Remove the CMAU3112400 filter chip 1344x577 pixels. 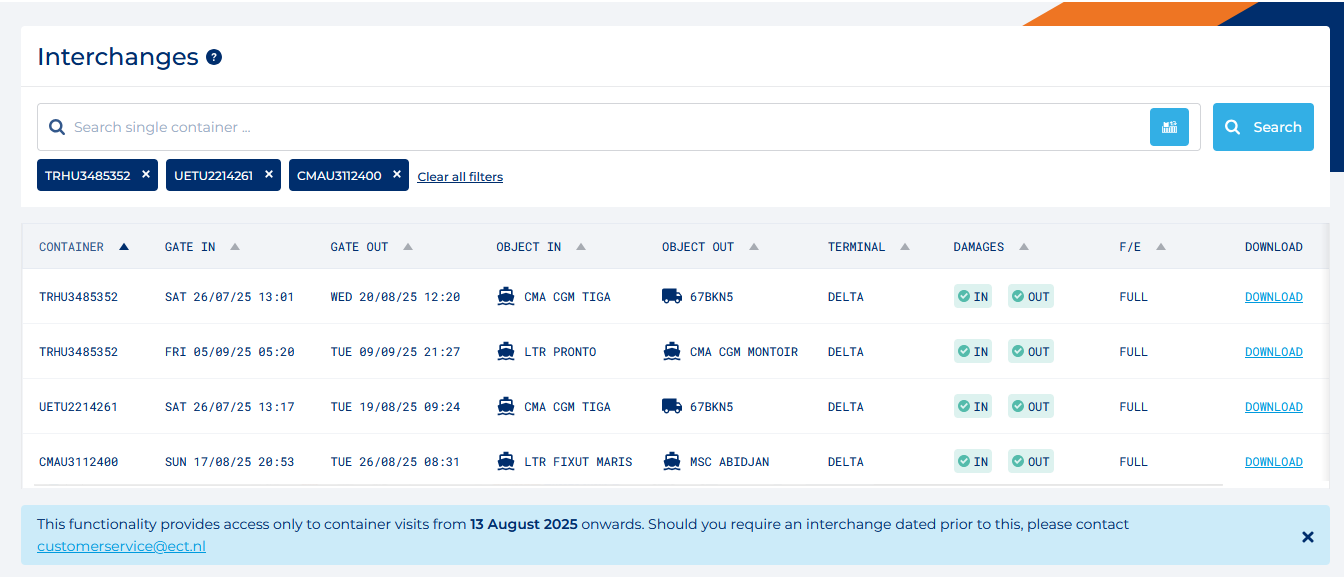tap(397, 175)
